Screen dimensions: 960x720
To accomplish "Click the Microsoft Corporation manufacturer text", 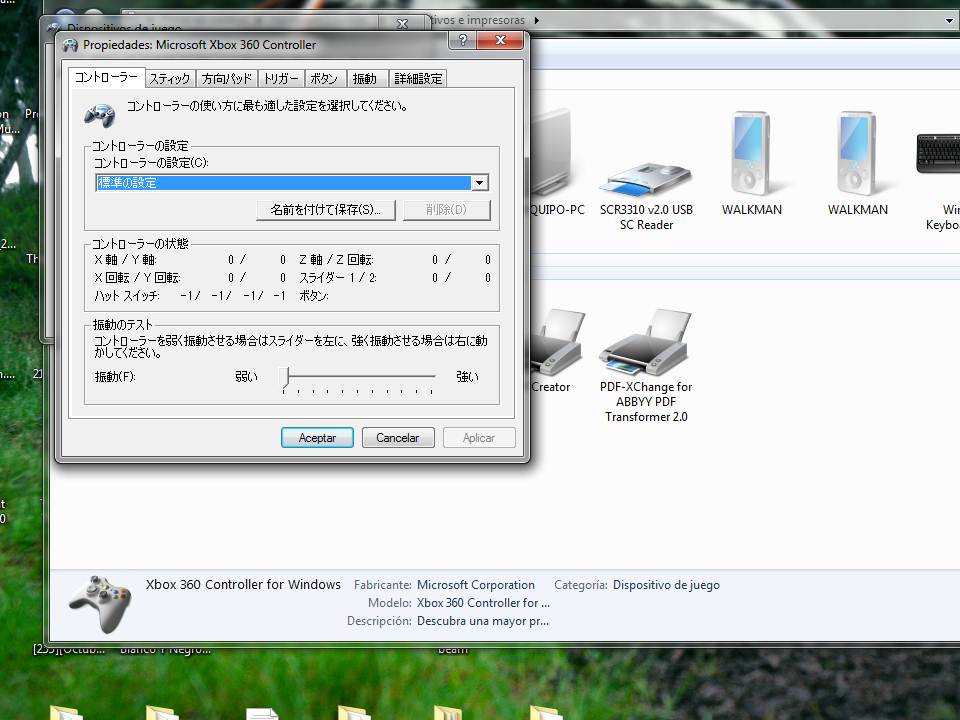I will (x=476, y=585).
